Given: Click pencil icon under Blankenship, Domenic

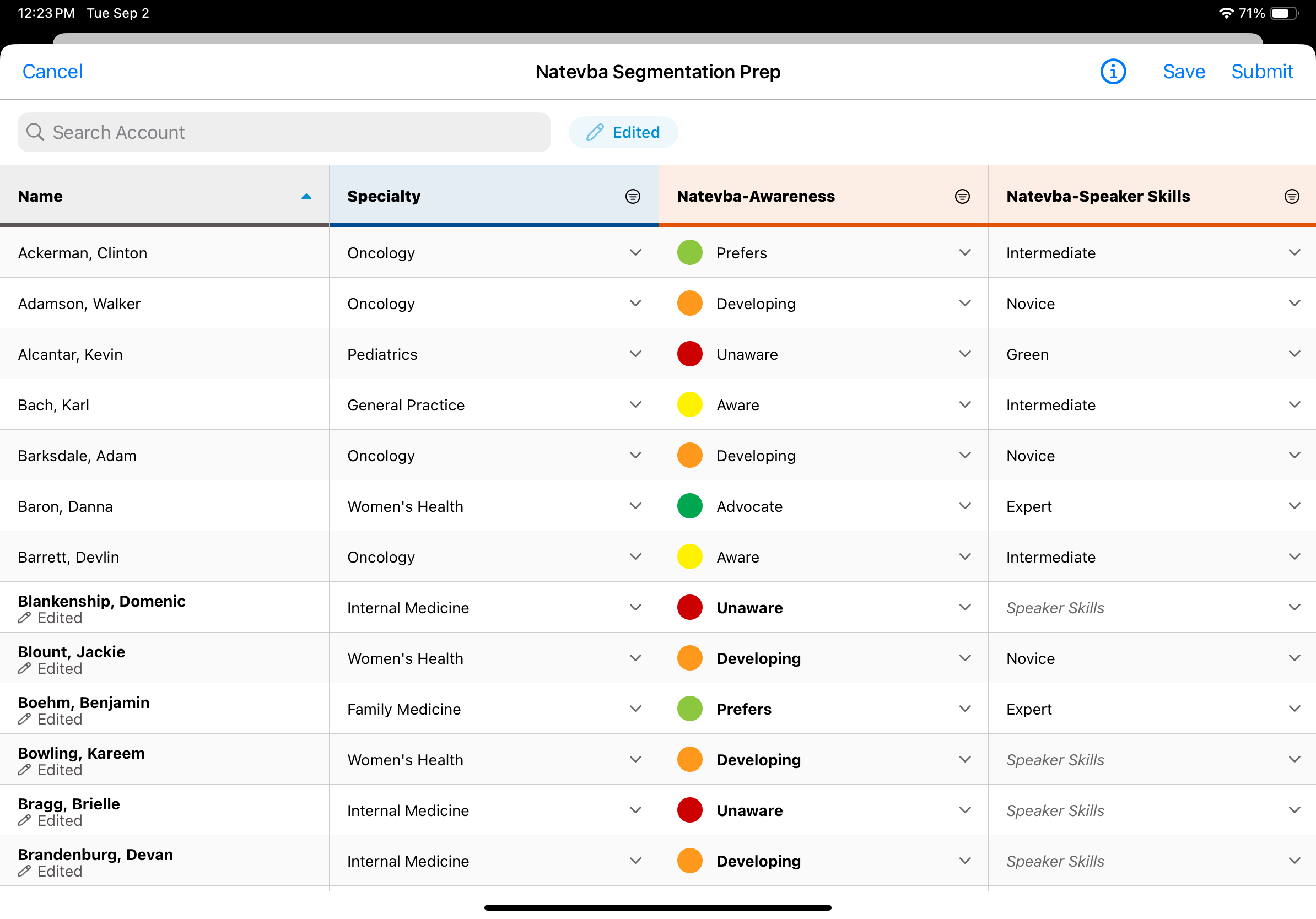Looking at the screenshot, I should click(x=24, y=618).
